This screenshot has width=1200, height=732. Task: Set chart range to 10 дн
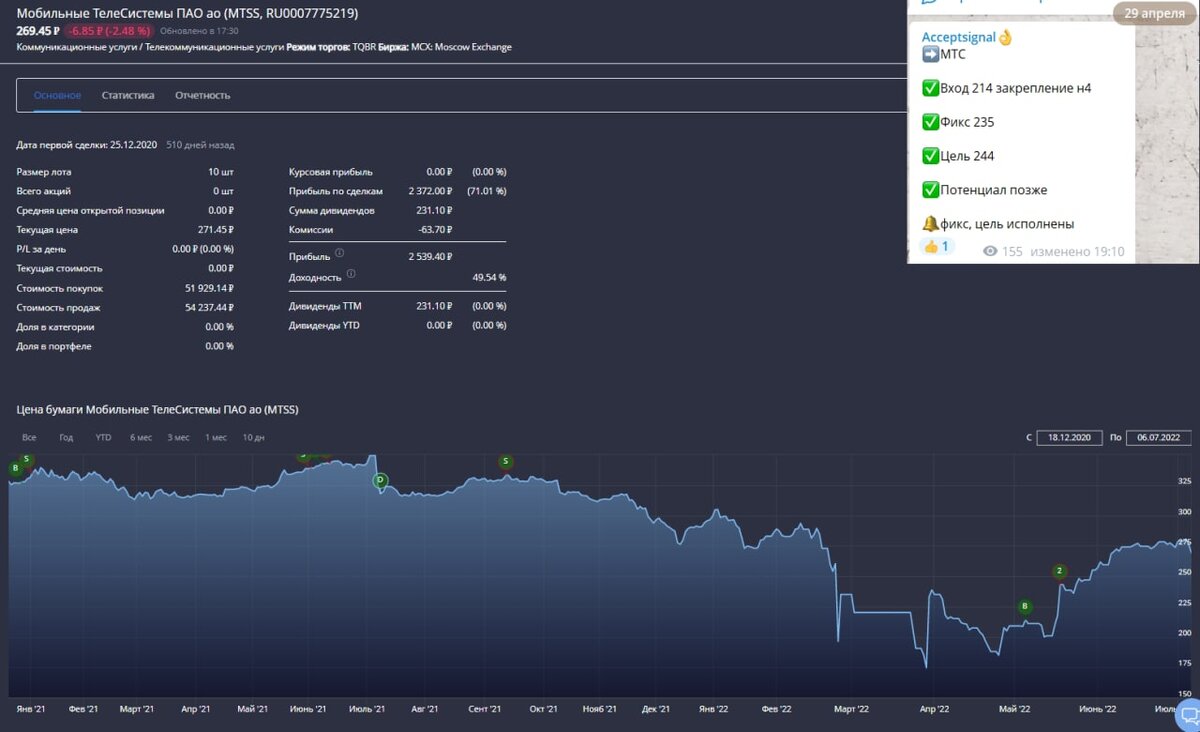click(x=254, y=437)
